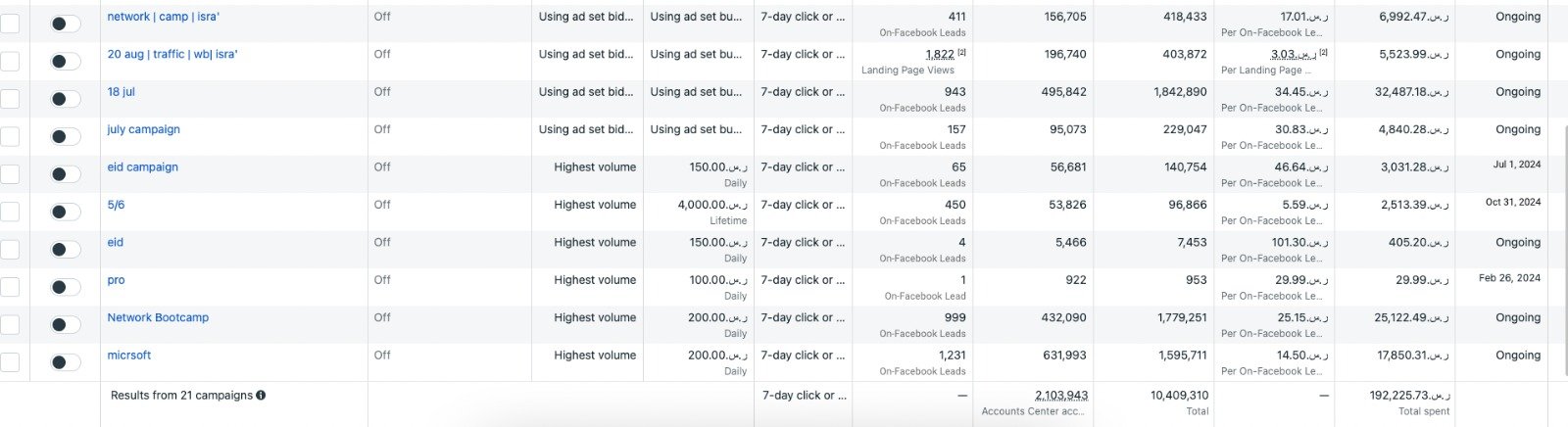
Task: Open the 'network | camp | isra'' campaign
Action: [x=163, y=17]
